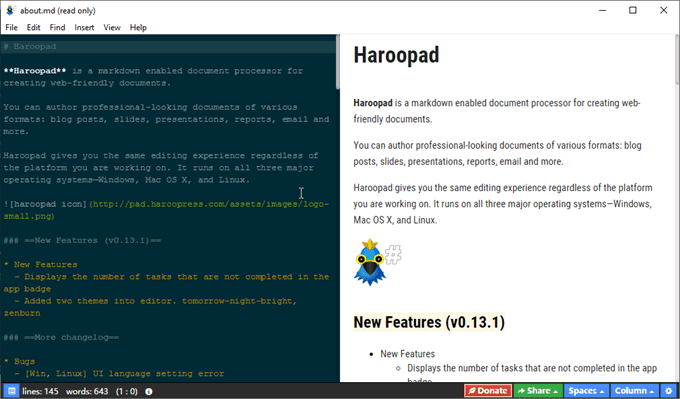Click the Donate button
This screenshot has height=399, width=680.
click(x=488, y=391)
